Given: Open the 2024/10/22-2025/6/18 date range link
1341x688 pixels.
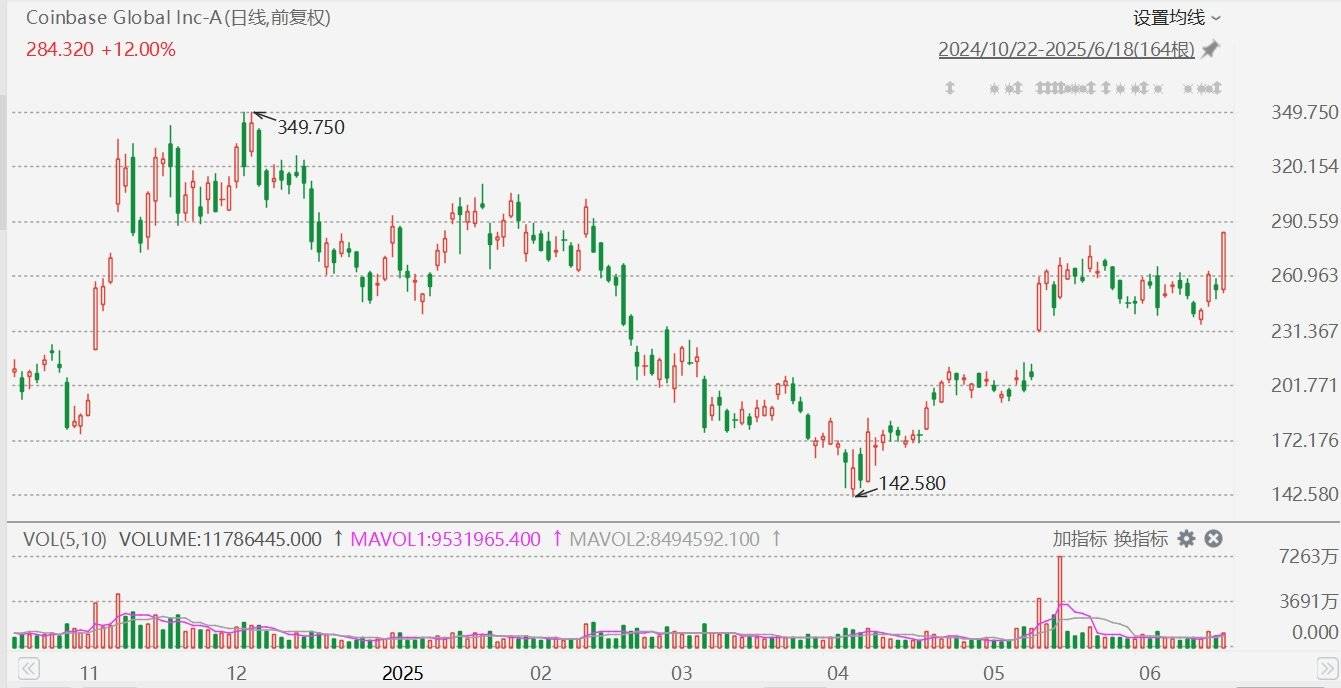Looking at the screenshot, I should 1066,49.
